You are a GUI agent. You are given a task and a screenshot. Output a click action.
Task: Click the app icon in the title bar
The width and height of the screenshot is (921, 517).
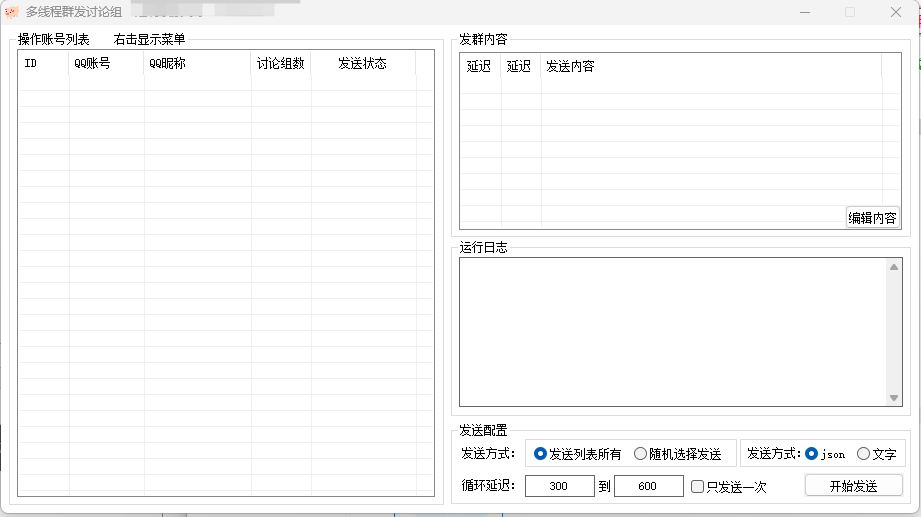12,12
